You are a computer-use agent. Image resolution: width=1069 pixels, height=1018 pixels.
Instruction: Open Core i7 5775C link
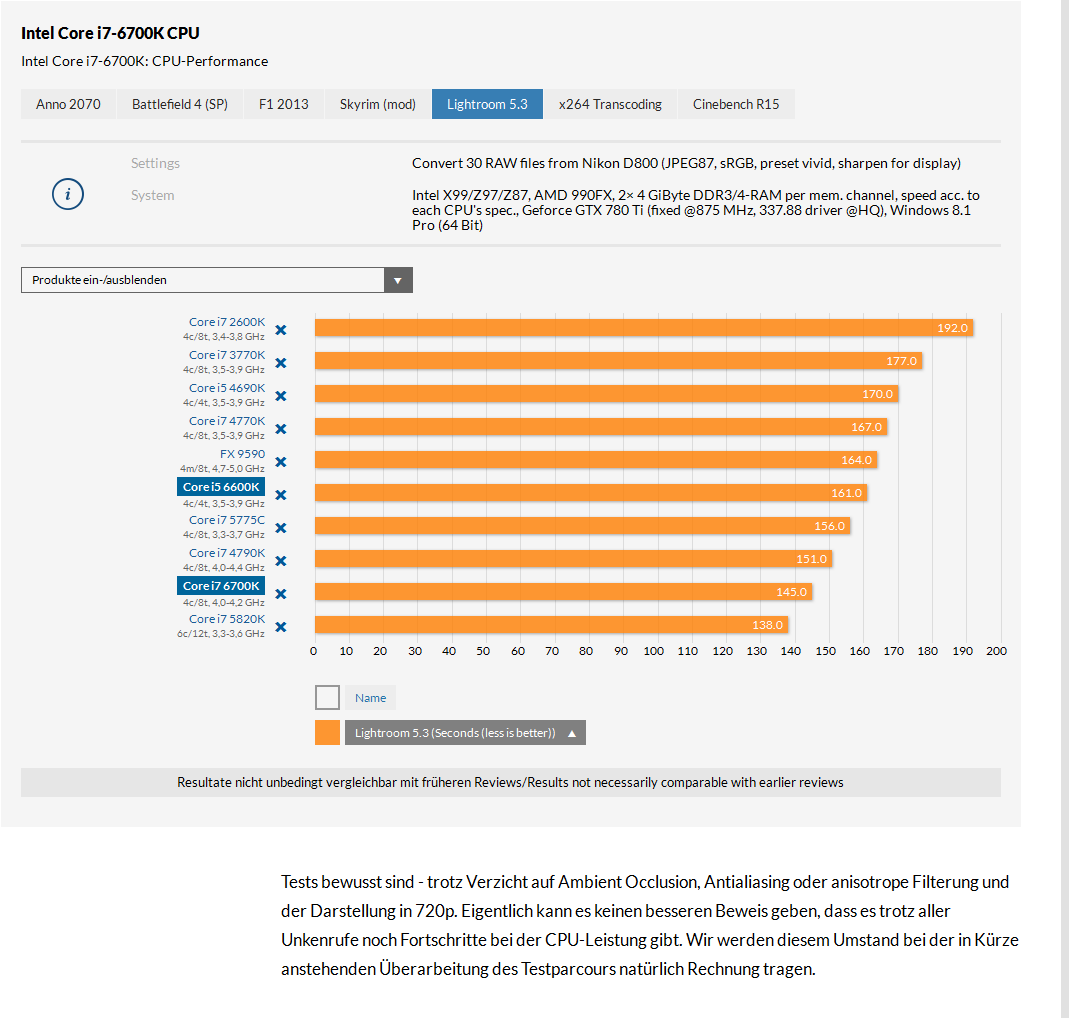point(227,520)
